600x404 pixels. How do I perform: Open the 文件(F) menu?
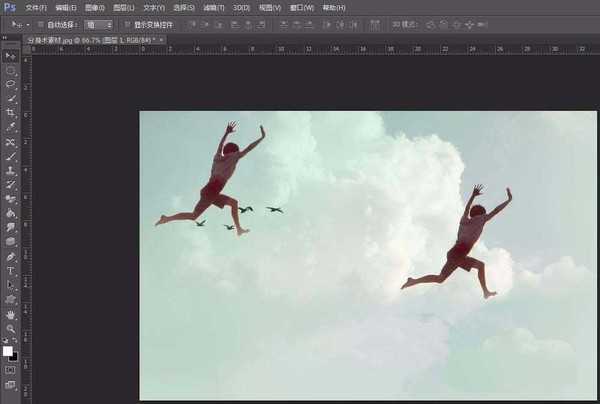click(36, 7)
